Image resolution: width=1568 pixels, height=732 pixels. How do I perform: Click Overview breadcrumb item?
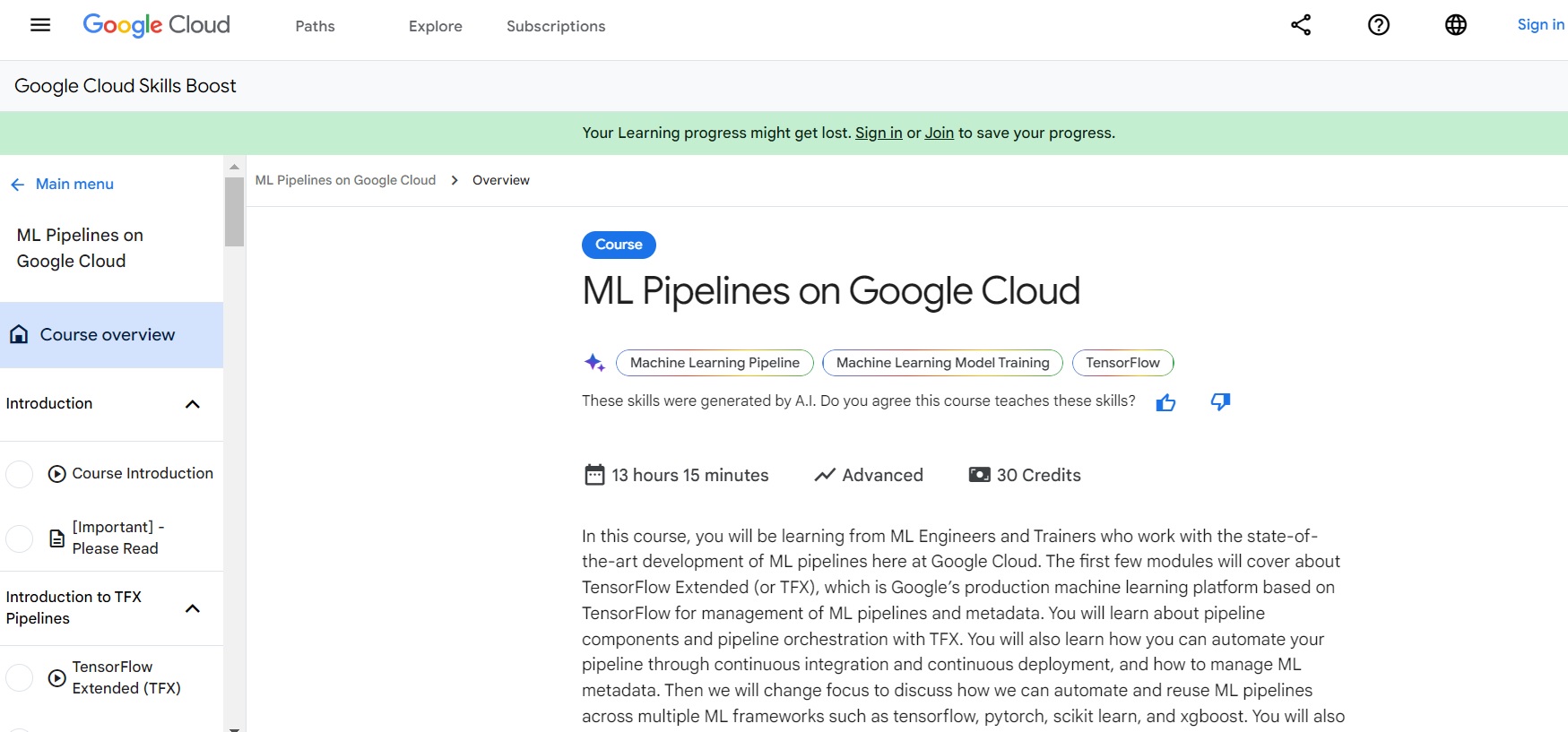tap(501, 180)
